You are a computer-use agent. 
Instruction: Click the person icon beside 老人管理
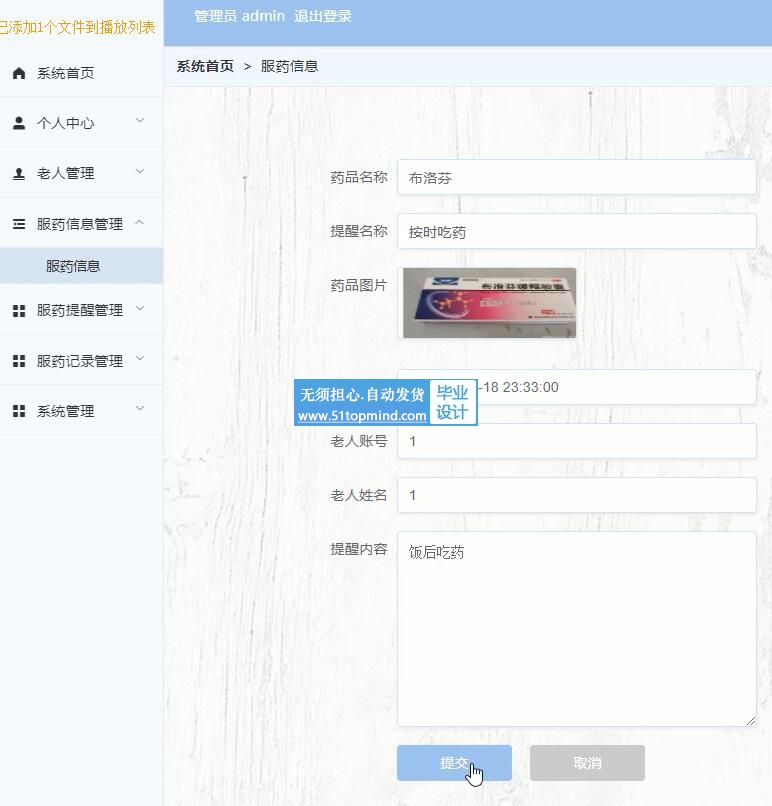point(19,173)
